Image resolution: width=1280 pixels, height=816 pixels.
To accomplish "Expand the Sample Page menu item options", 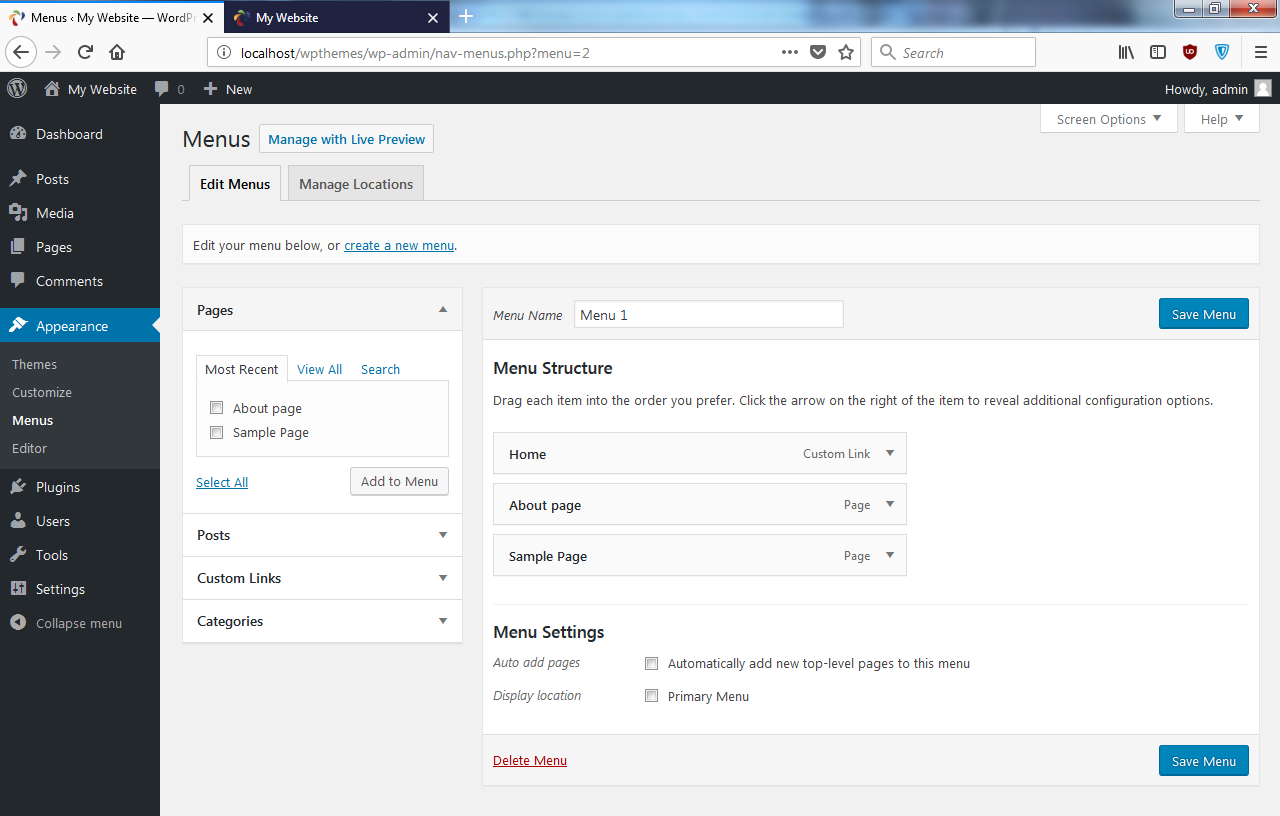I will click(x=890, y=555).
